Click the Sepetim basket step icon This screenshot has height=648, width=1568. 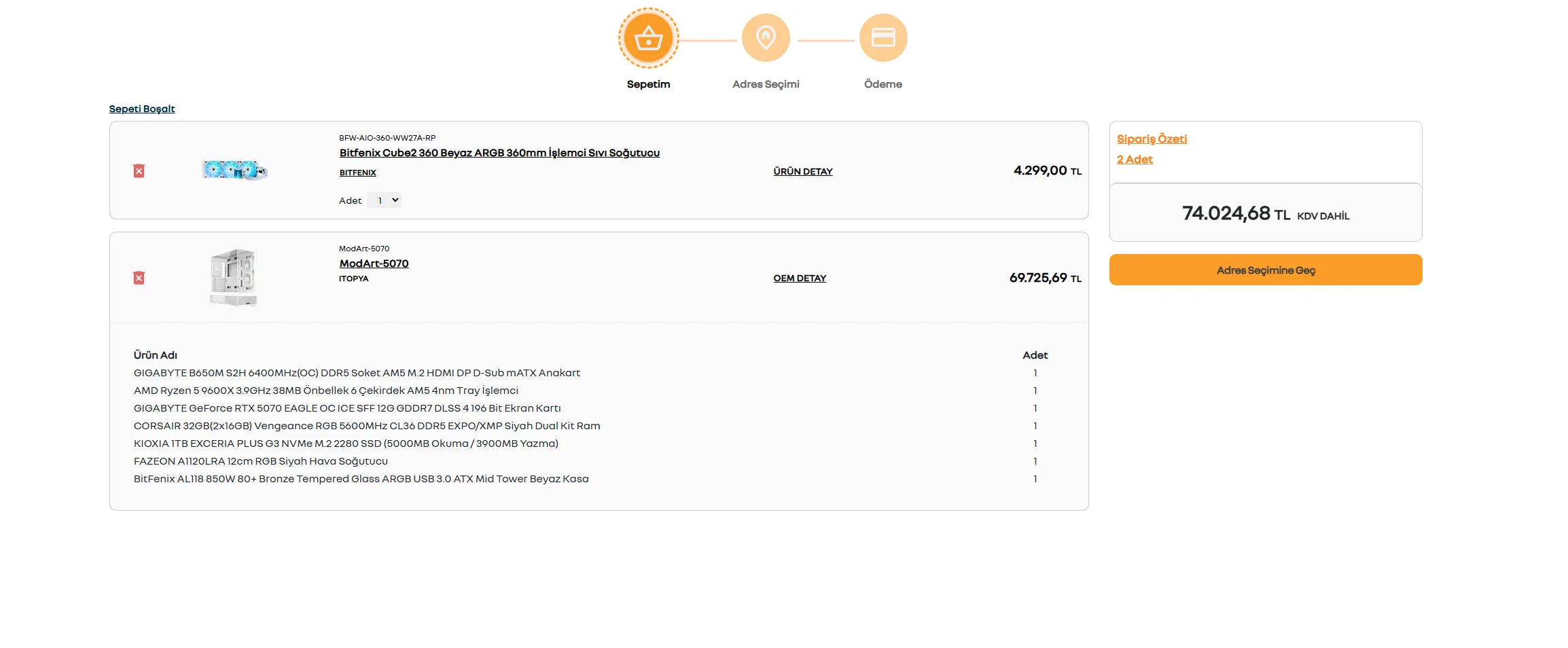click(648, 38)
